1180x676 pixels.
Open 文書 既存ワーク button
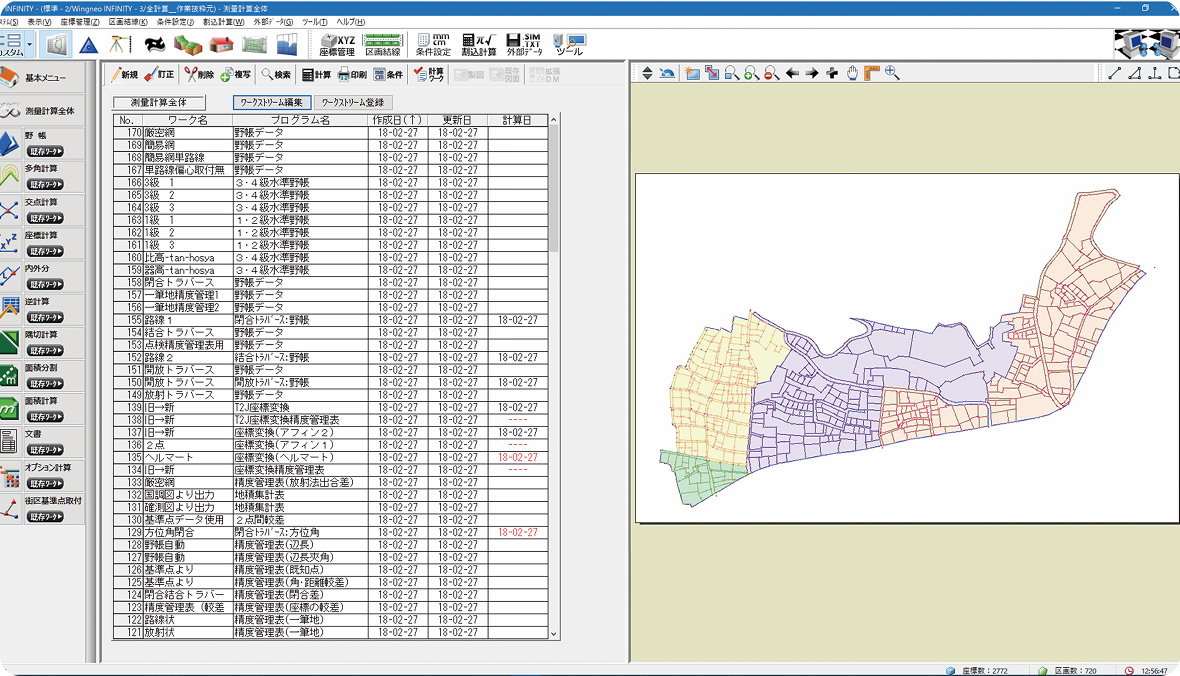pos(45,450)
